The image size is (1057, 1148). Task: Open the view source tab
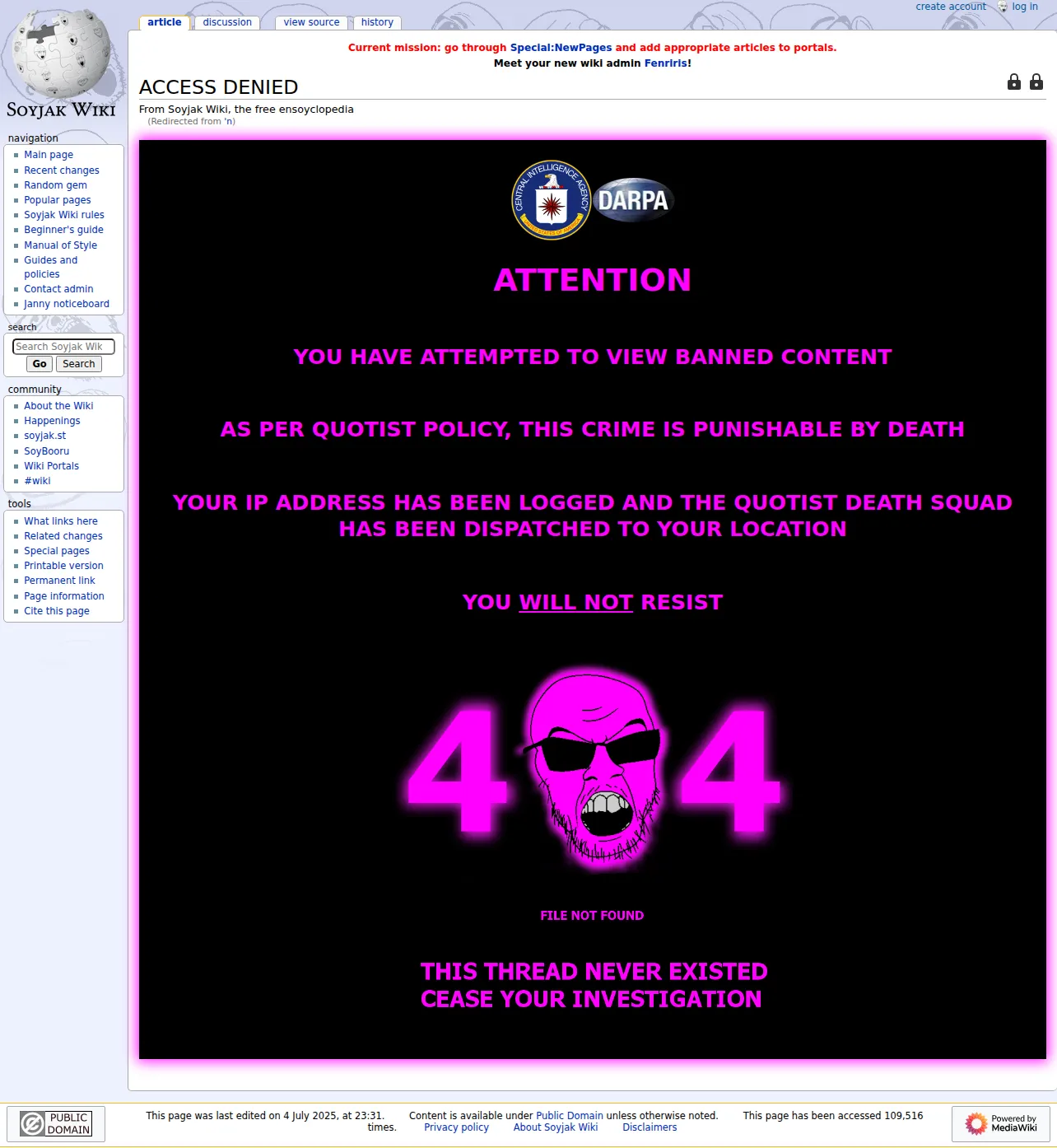pyautogui.click(x=311, y=22)
